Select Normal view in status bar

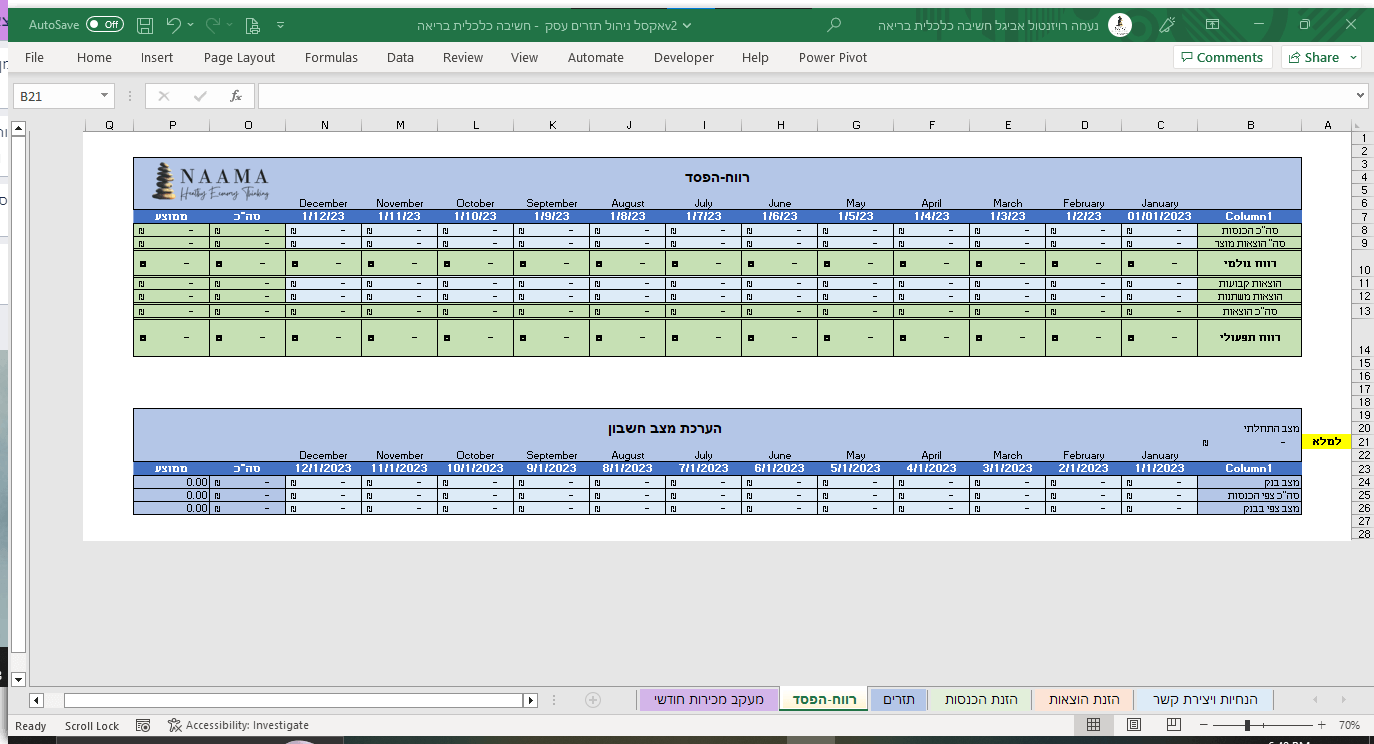1094,725
